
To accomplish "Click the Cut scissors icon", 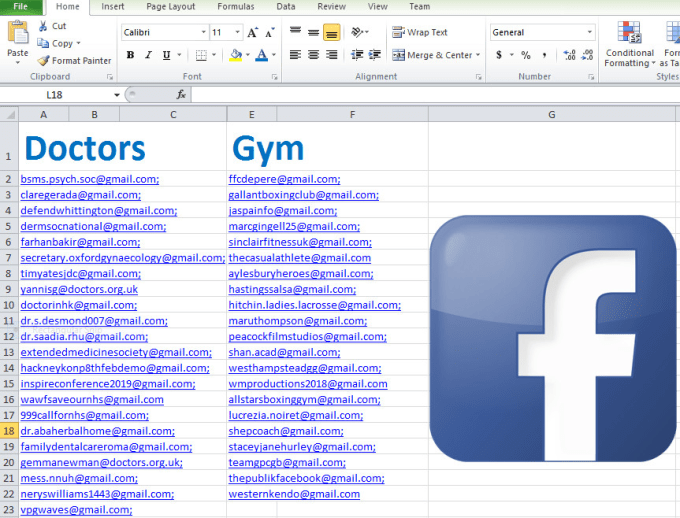I will pyautogui.click(x=44, y=27).
